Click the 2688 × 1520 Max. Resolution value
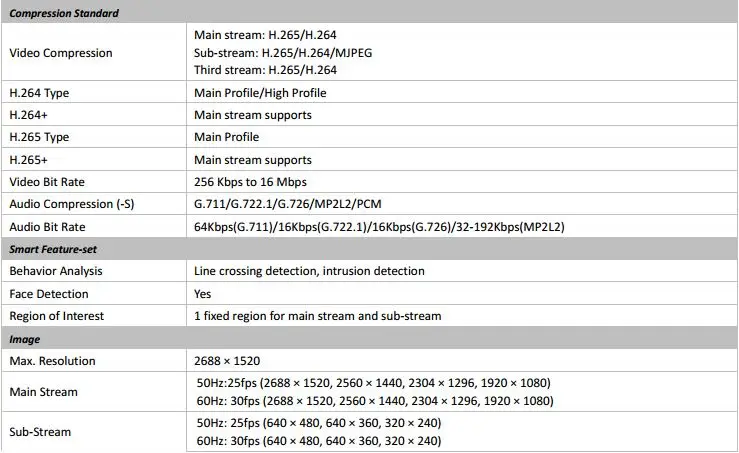This screenshot has height=453, width=739. (227, 361)
